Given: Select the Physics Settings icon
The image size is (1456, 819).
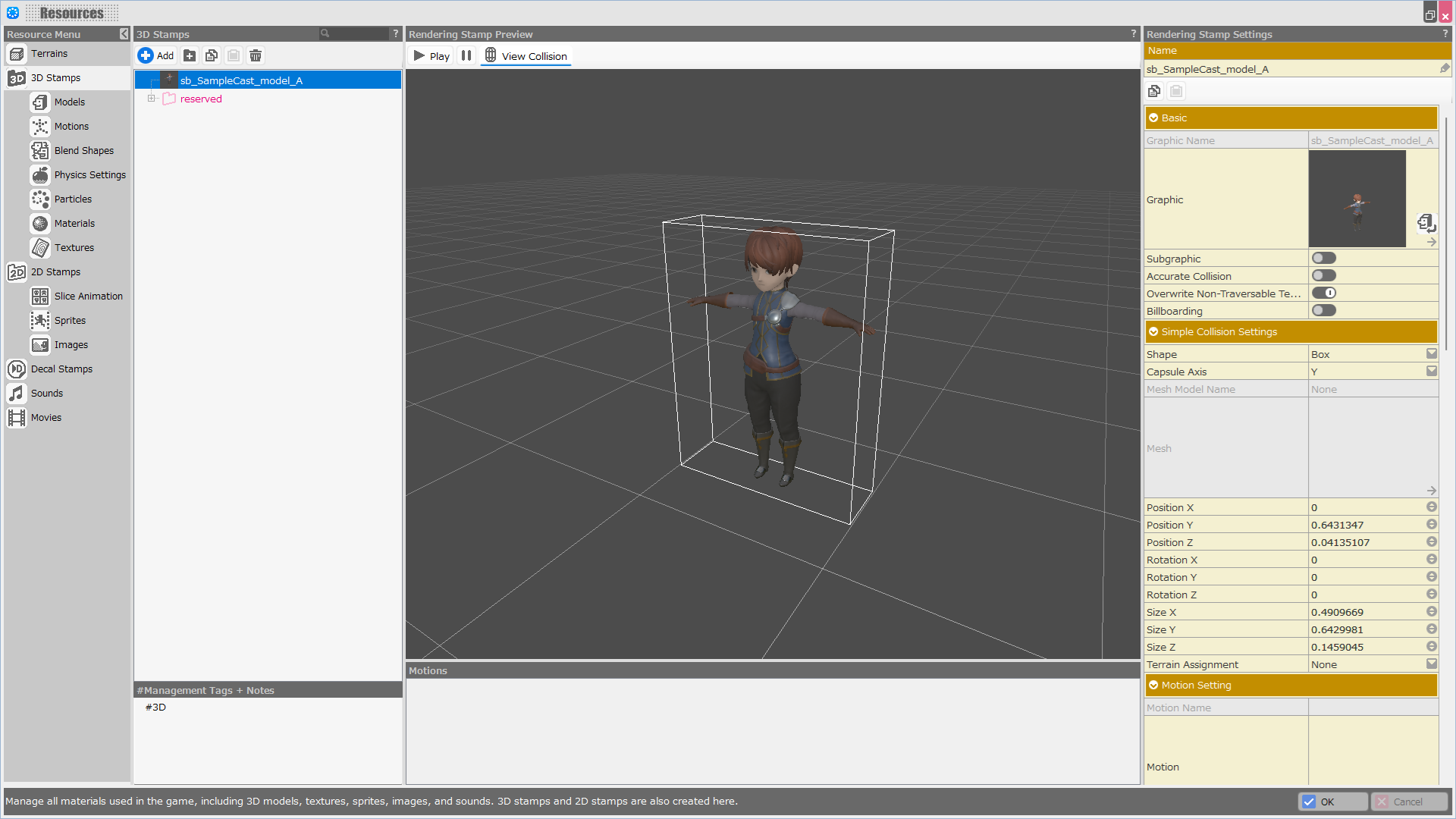Looking at the screenshot, I should [x=40, y=174].
